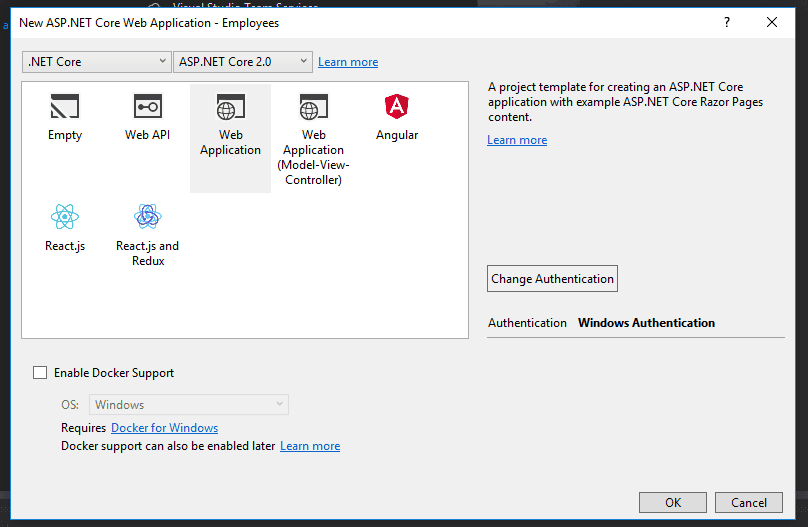This screenshot has width=808, height=527.
Task: Click the dialog title 'New ASP.NET Core Web Application - Employees'
Action: coord(149,23)
